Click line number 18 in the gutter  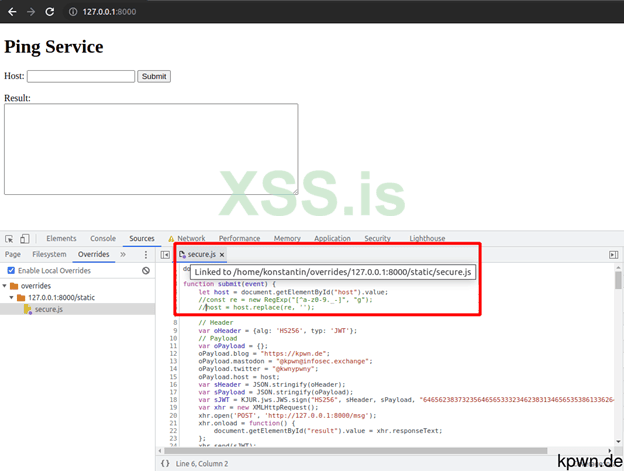173,399
